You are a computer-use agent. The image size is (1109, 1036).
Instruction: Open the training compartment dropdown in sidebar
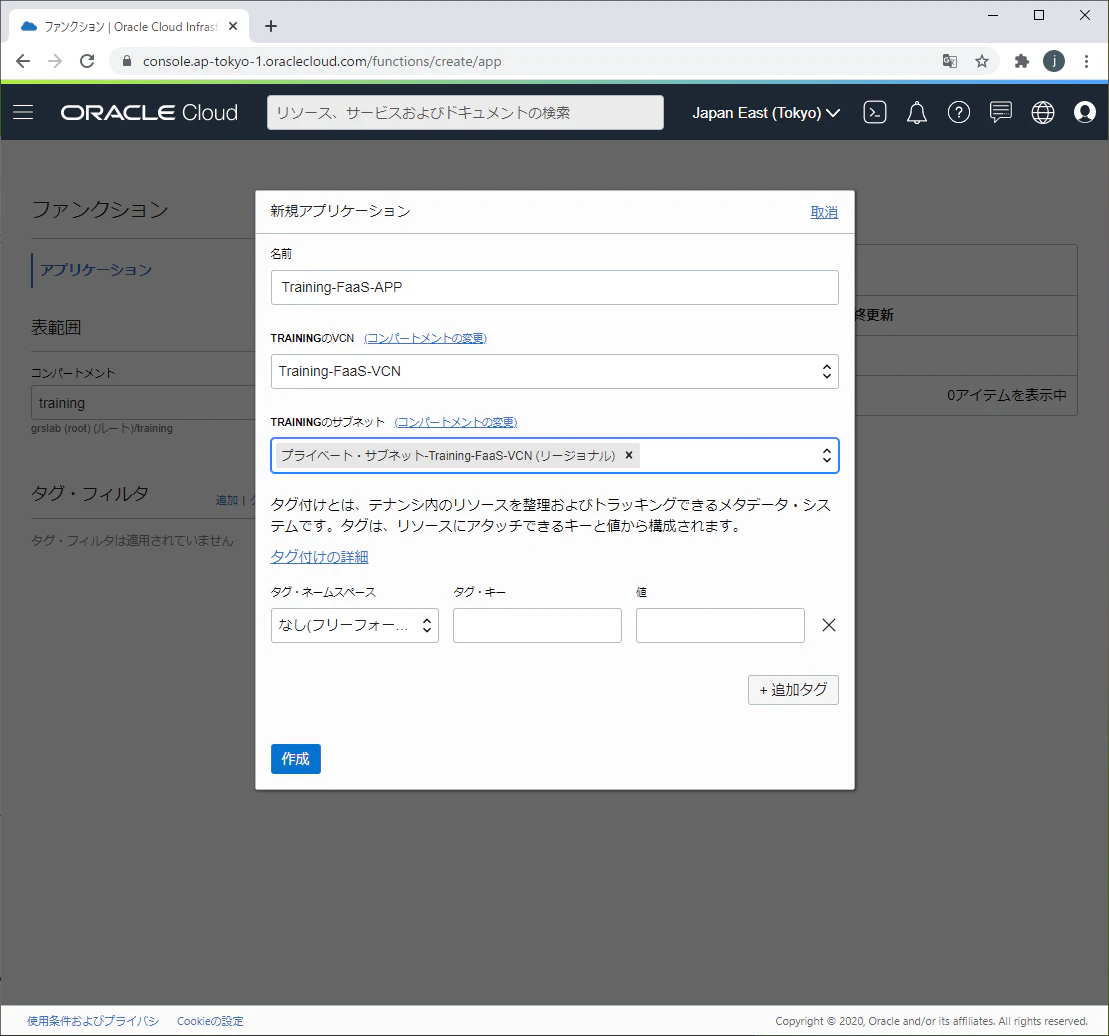(144, 402)
